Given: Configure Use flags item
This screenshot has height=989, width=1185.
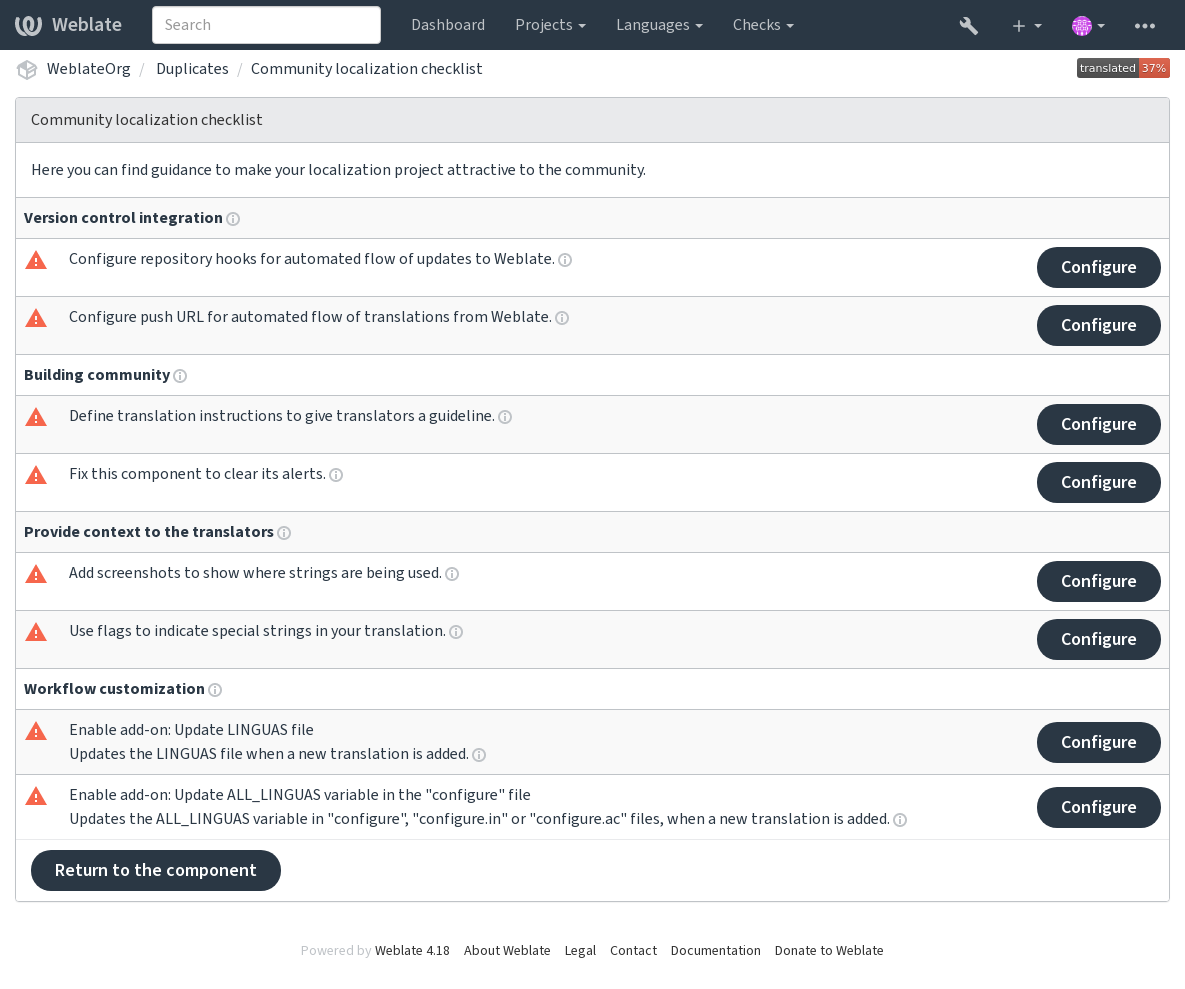Looking at the screenshot, I should [x=1098, y=640].
